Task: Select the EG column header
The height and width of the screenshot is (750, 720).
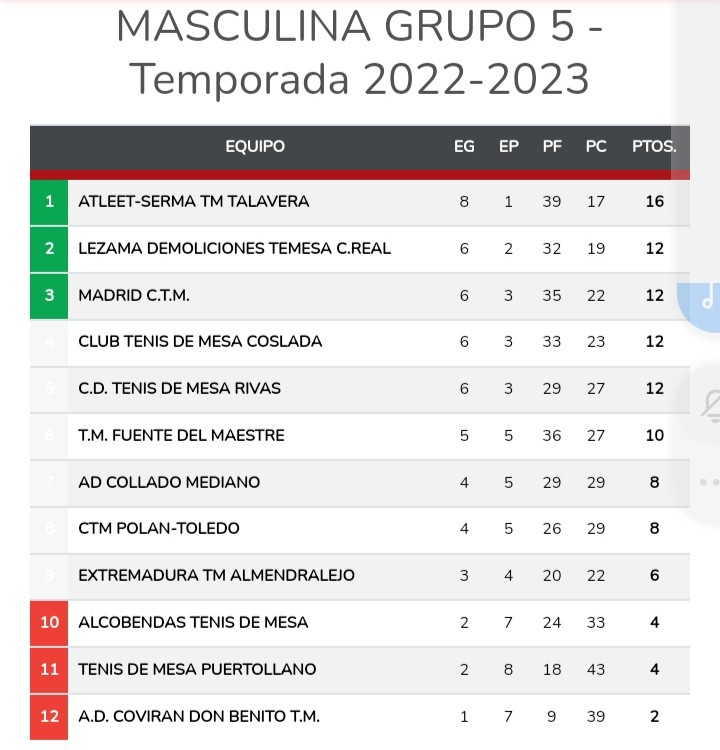Action: [464, 147]
